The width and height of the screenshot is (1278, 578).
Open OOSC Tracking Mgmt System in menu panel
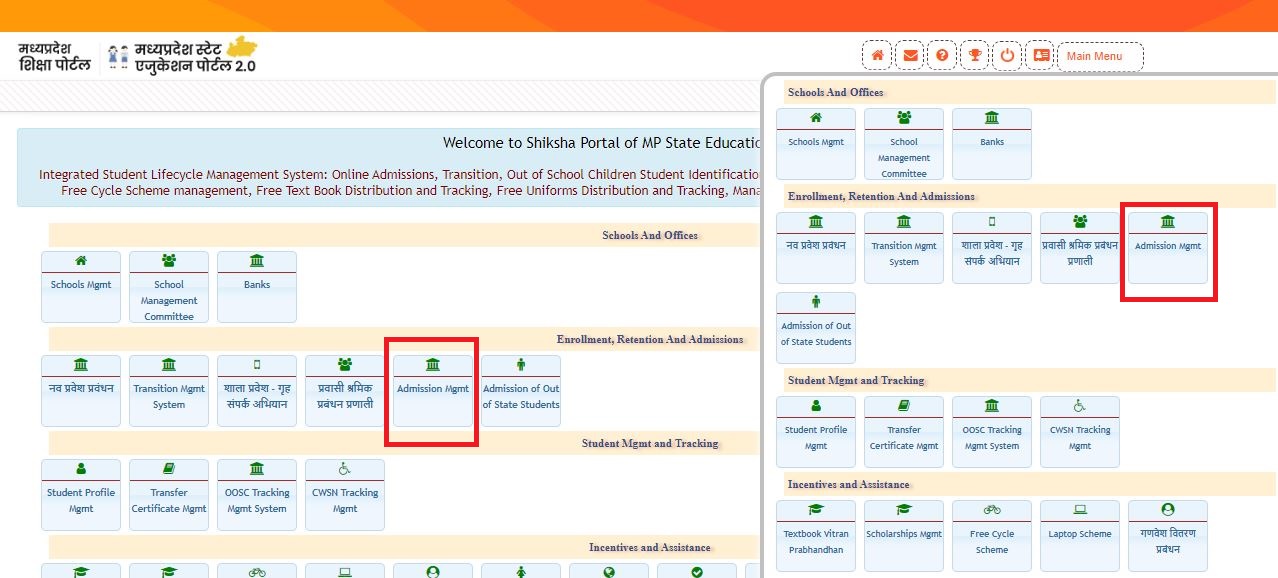[991, 431]
